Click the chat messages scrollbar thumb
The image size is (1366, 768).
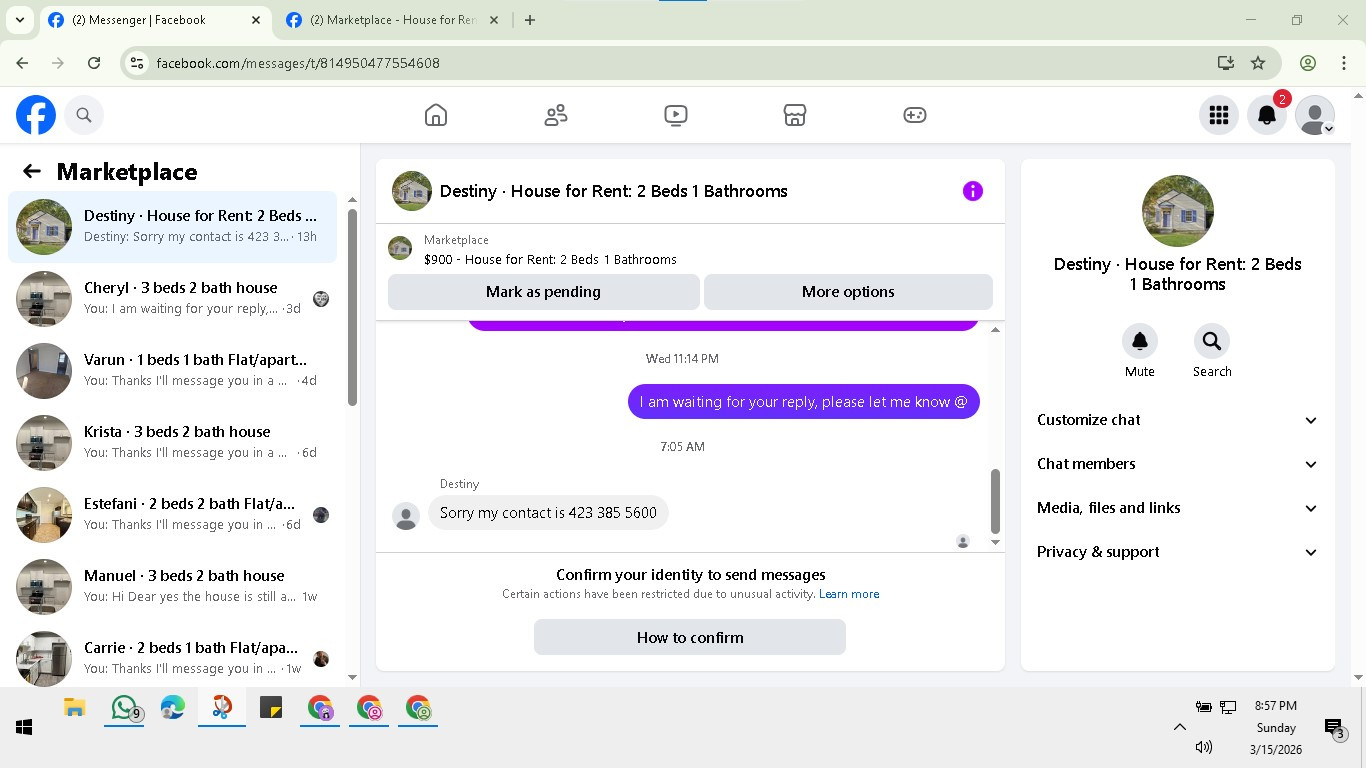995,501
